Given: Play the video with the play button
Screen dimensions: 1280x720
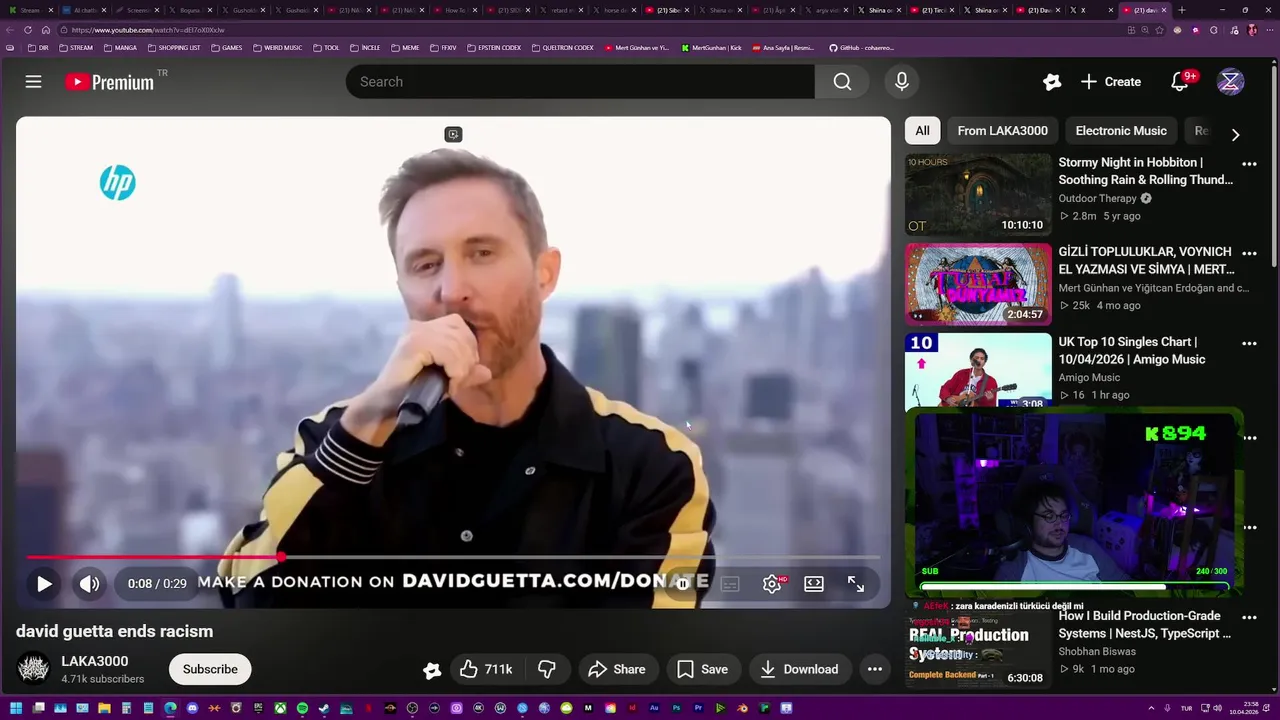Looking at the screenshot, I should pyautogui.click(x=44, y=584).
